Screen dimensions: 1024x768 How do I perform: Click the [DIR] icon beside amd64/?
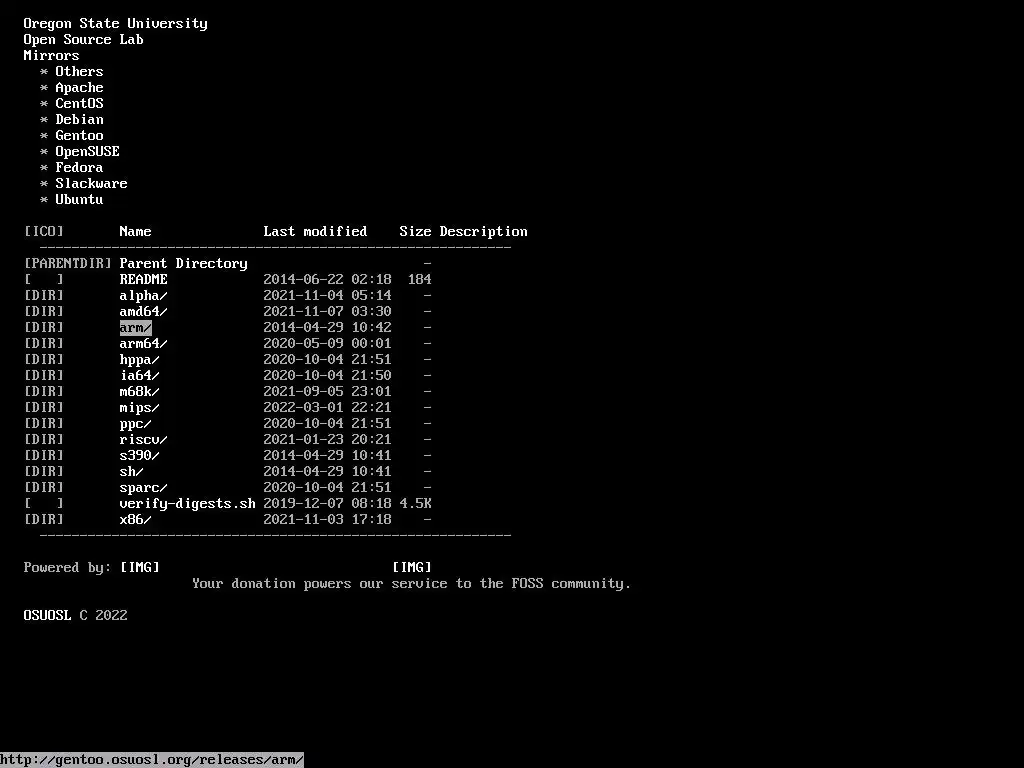point(44,312)
